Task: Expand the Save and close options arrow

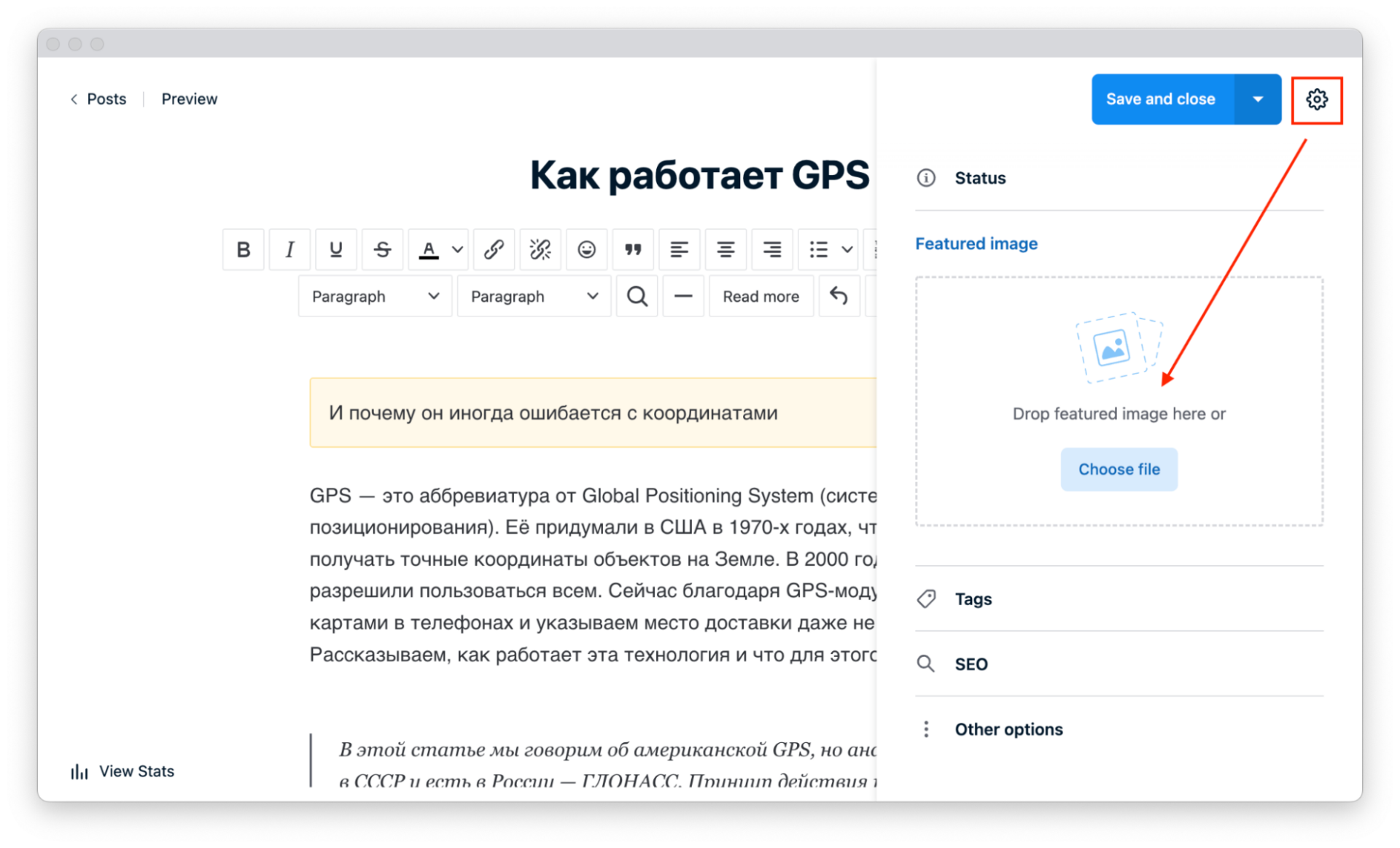Action: 1258,99
